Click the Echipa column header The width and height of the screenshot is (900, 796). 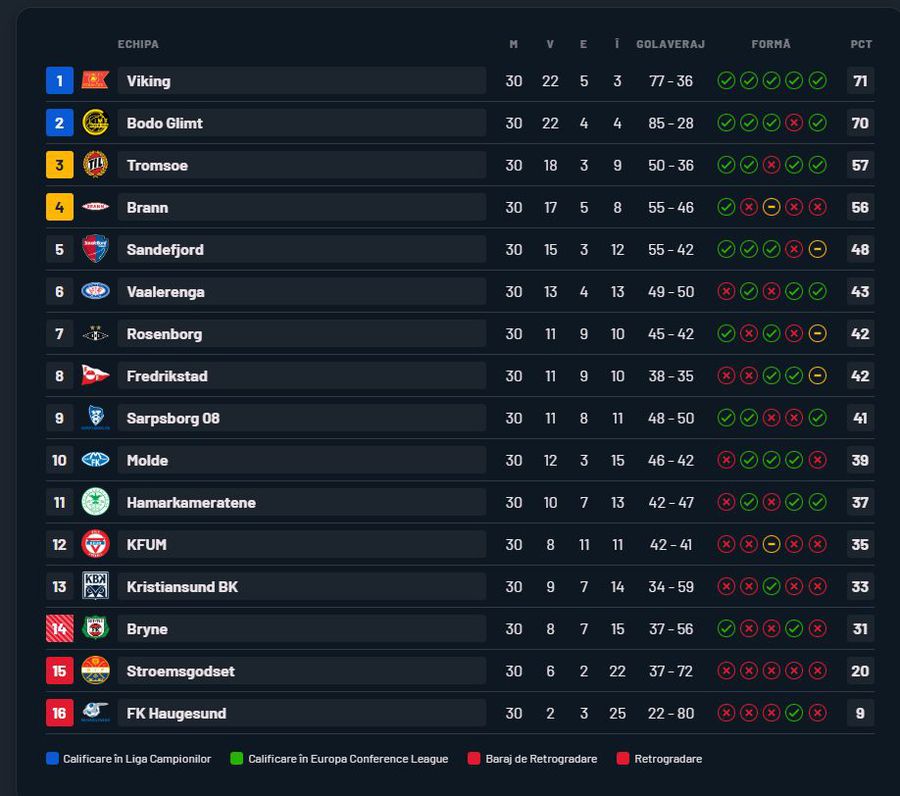click(138, 44)
